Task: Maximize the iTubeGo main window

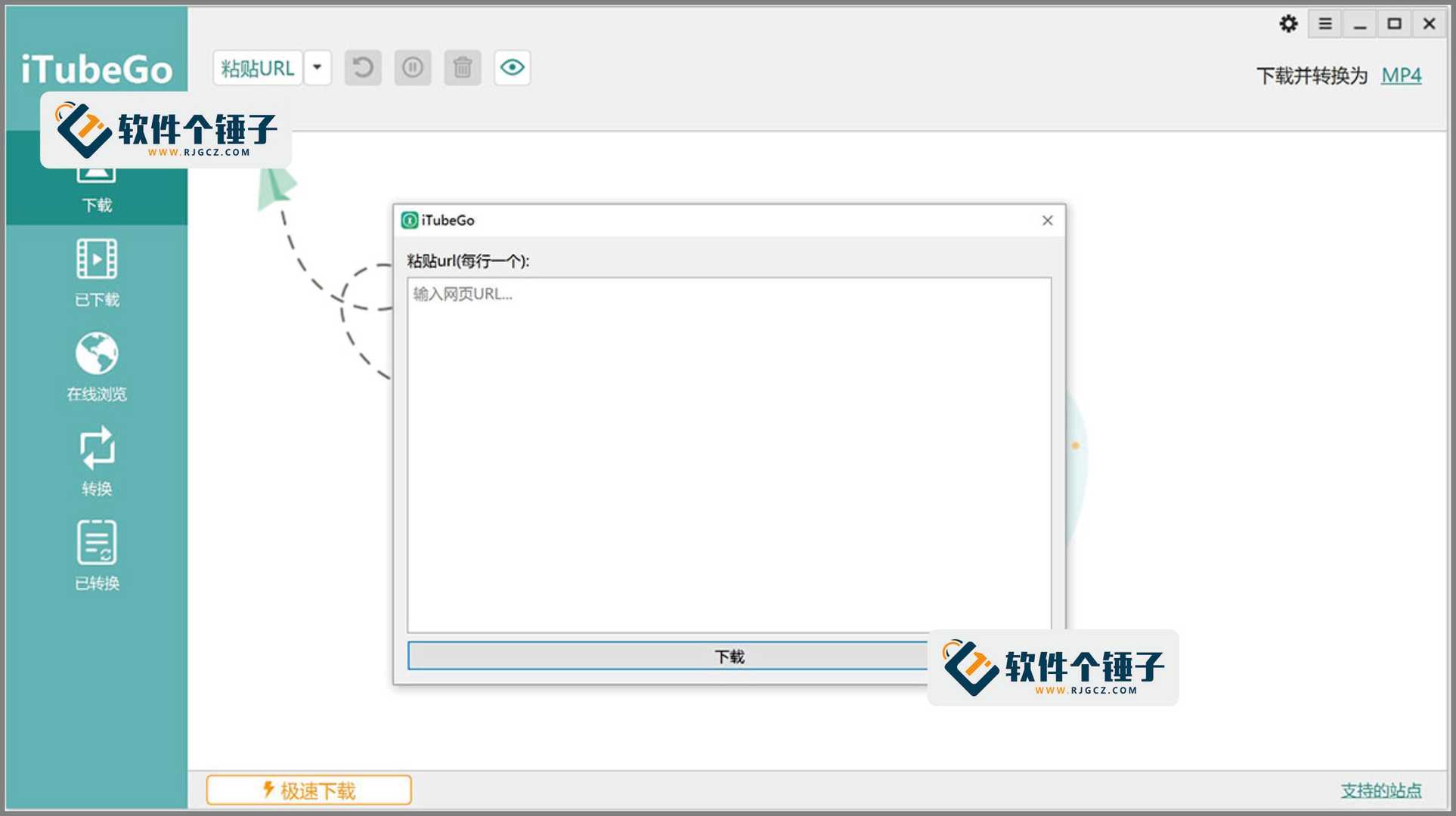Action: [1394, 24]
